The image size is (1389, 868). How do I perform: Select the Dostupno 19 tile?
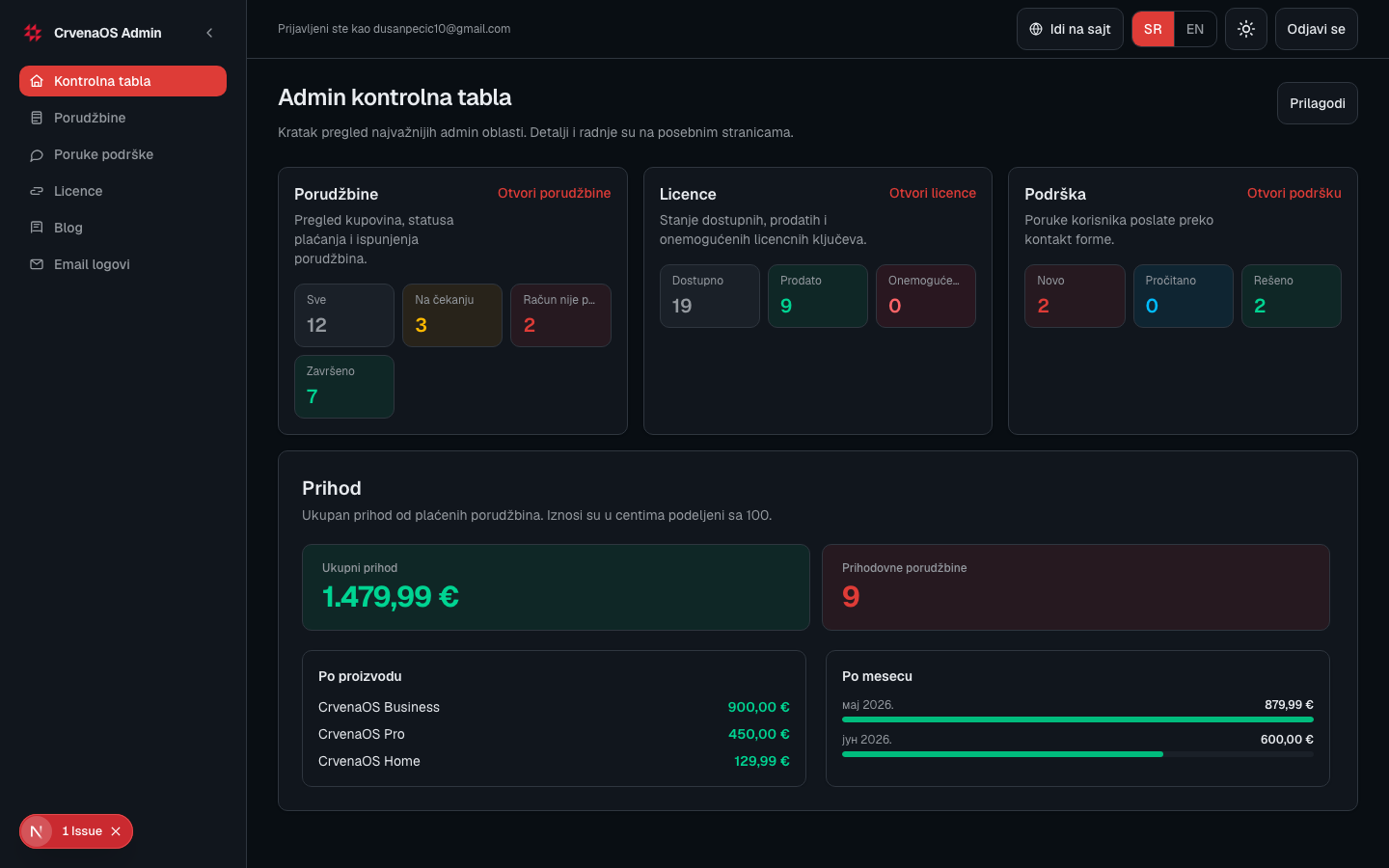(x=710, y=296)
